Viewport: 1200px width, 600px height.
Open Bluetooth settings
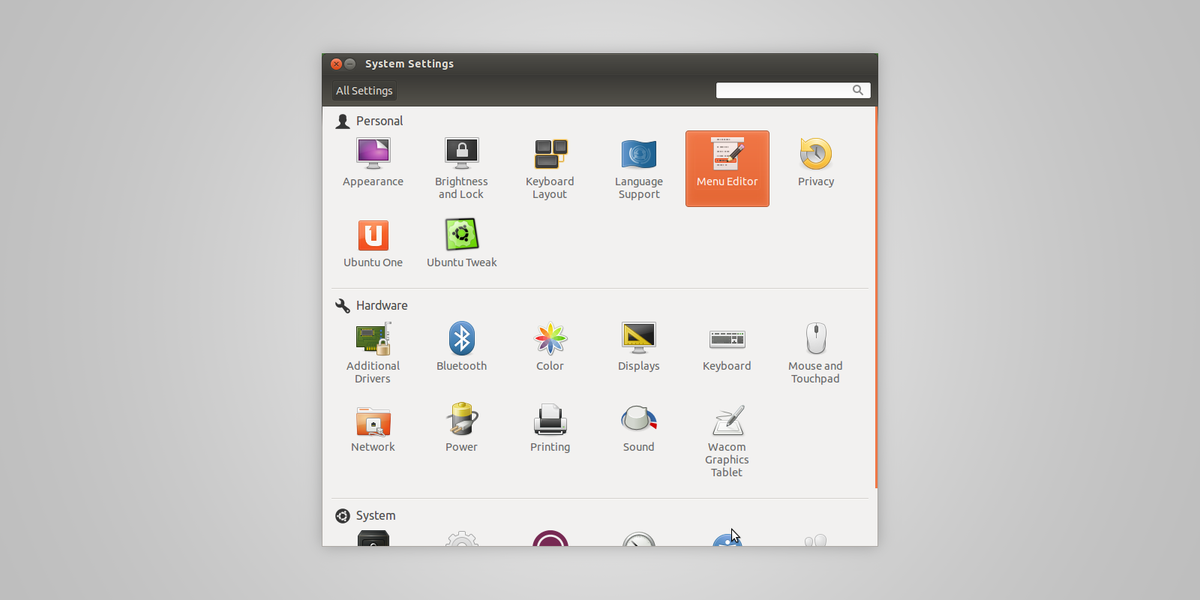(461, 347)
